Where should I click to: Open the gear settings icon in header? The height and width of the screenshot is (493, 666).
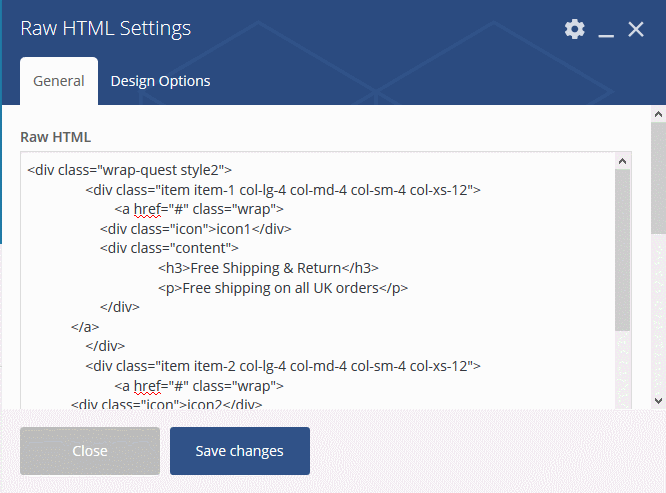574,29
